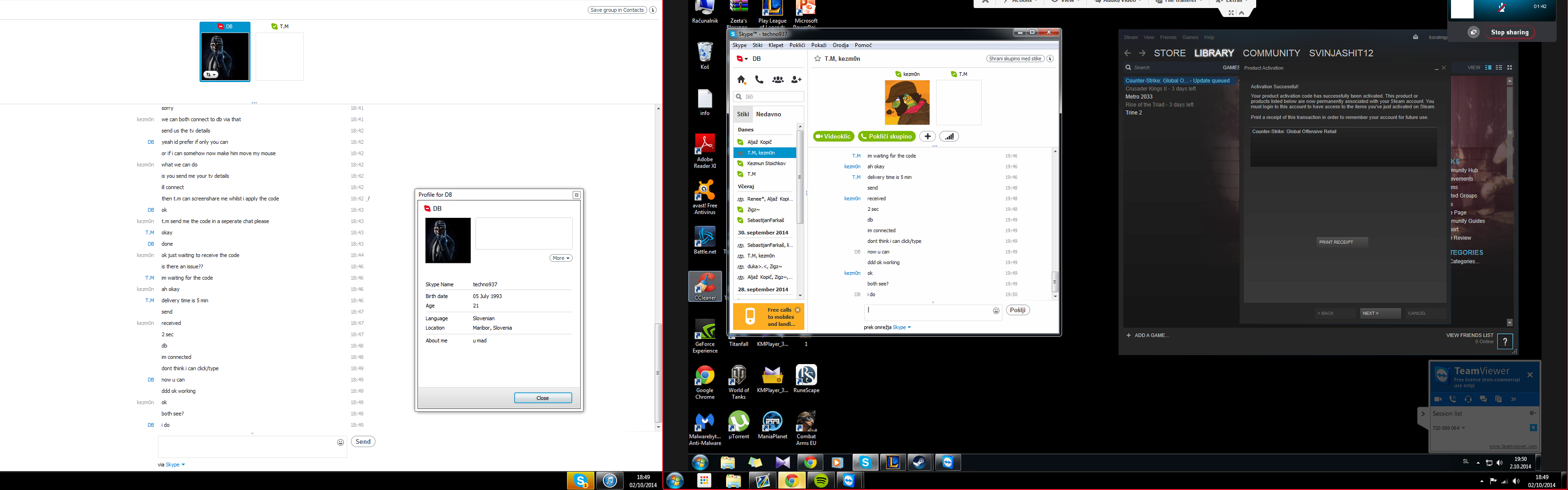Click Steam's large question mark help button
This screenshot has width=1568, height=490.
1505,341
